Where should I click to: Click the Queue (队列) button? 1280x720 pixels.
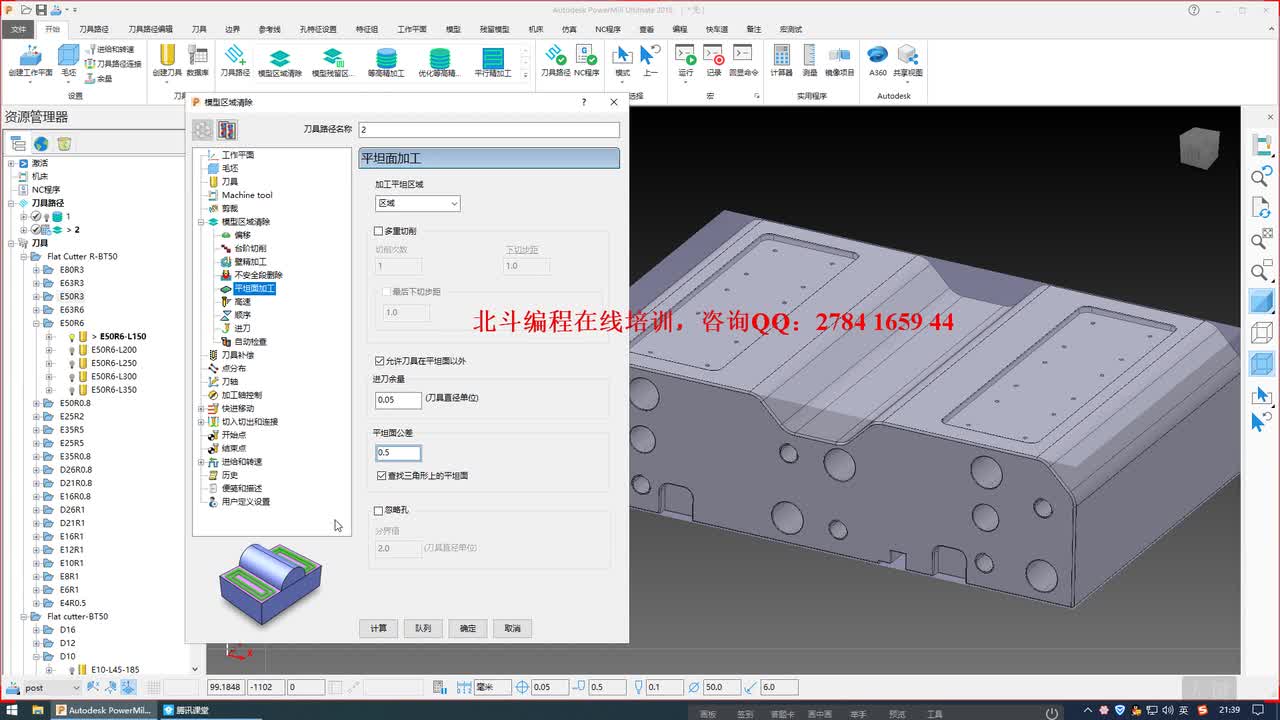click(x=423, y=628)
